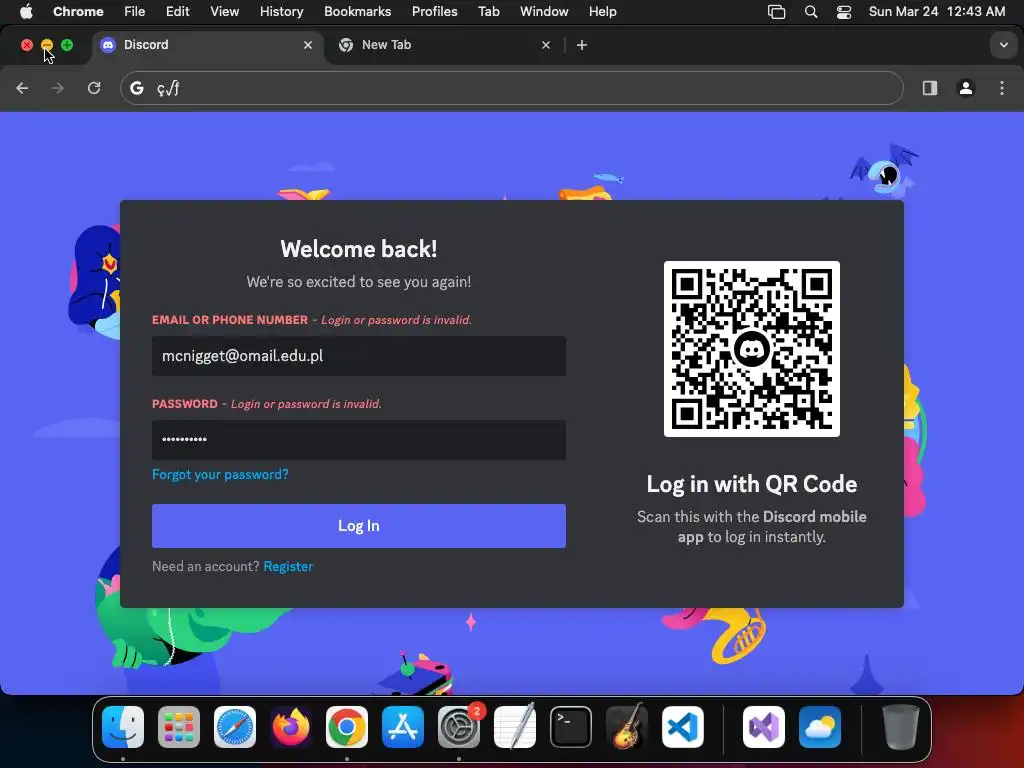Open Control Center in menu bar
The height and width of the screenshot is (768, 1024).
(x=844, y=12)
